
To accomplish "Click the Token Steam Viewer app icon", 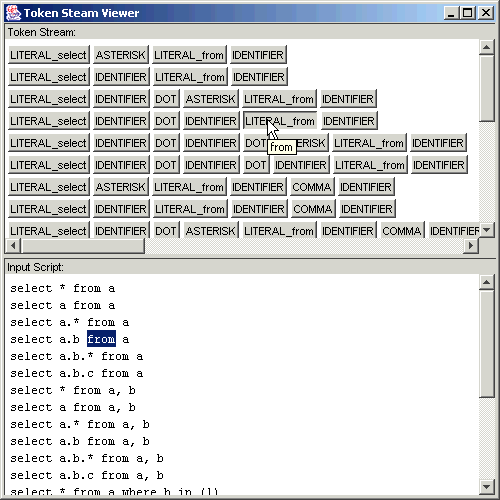I will click(13, 13).
